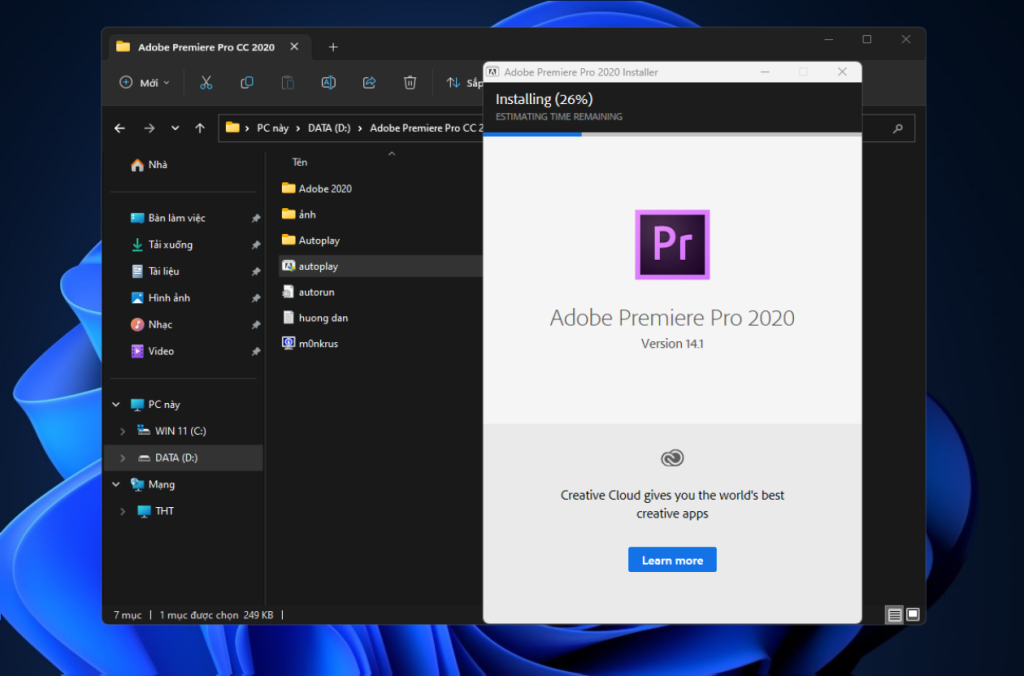Click the installer progress bar
Image resolution: width=1024 pixels, height=676 pixels.
coord(672,134)
